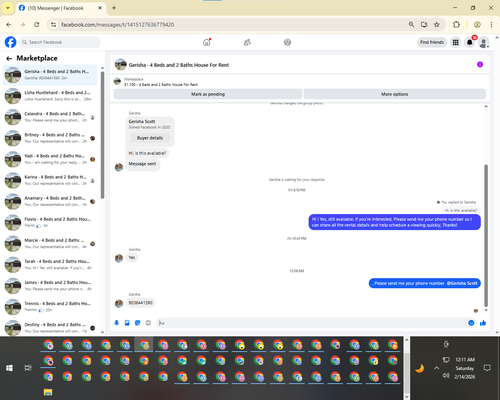This screenshot has width=500, height=400.
Task: Bookmark this tab with the star
Action: pyautogui.click(x=437, y=25)
